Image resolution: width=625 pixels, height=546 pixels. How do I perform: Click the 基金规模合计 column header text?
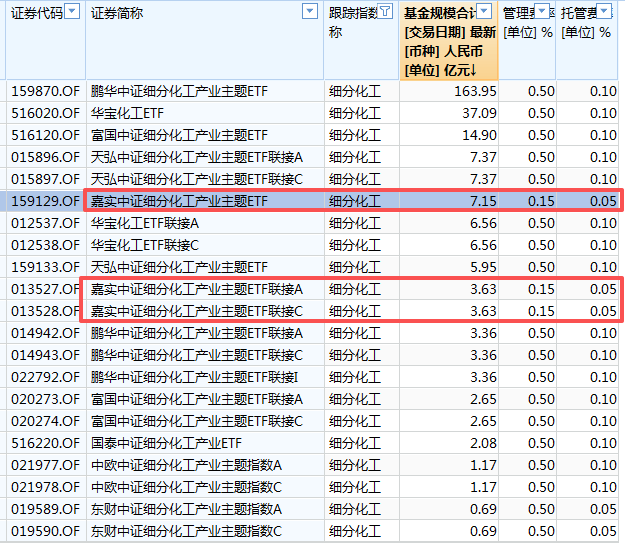coord(438,13)
